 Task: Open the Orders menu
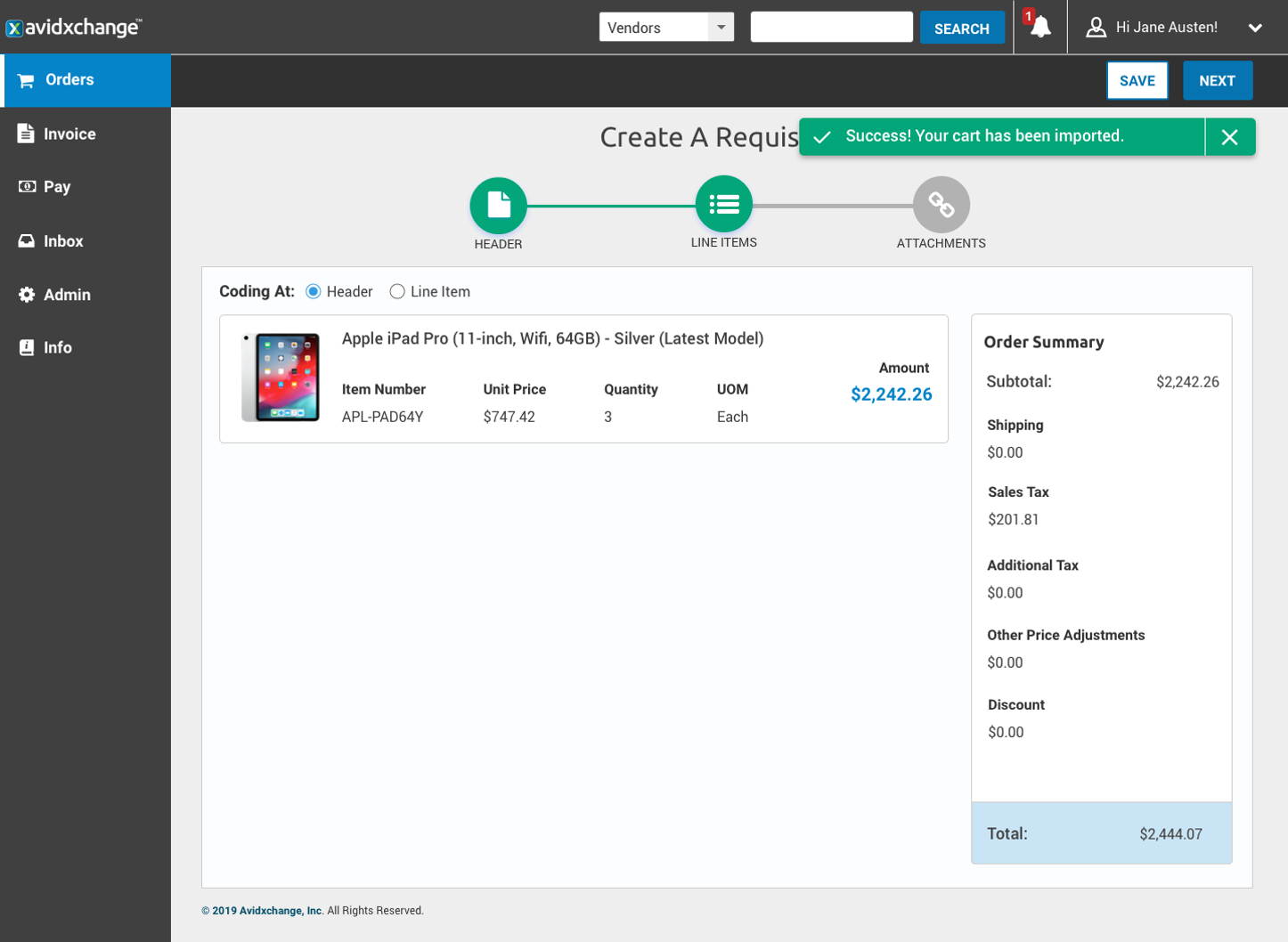click(x=86, y=80)
